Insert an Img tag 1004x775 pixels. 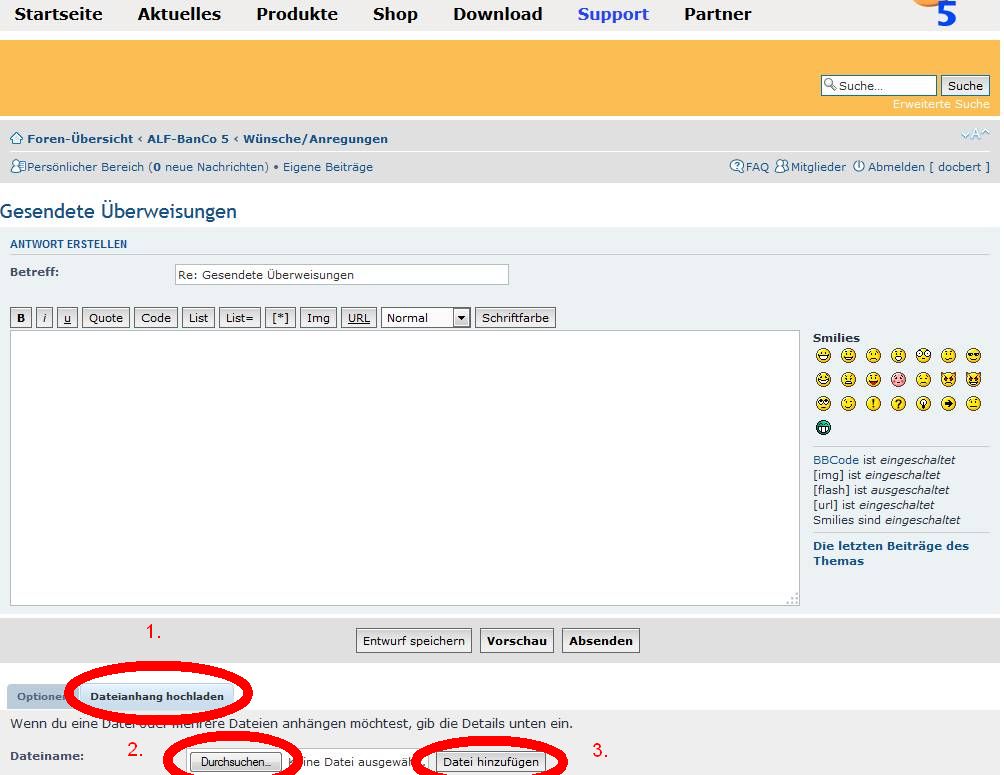point(318,318)
